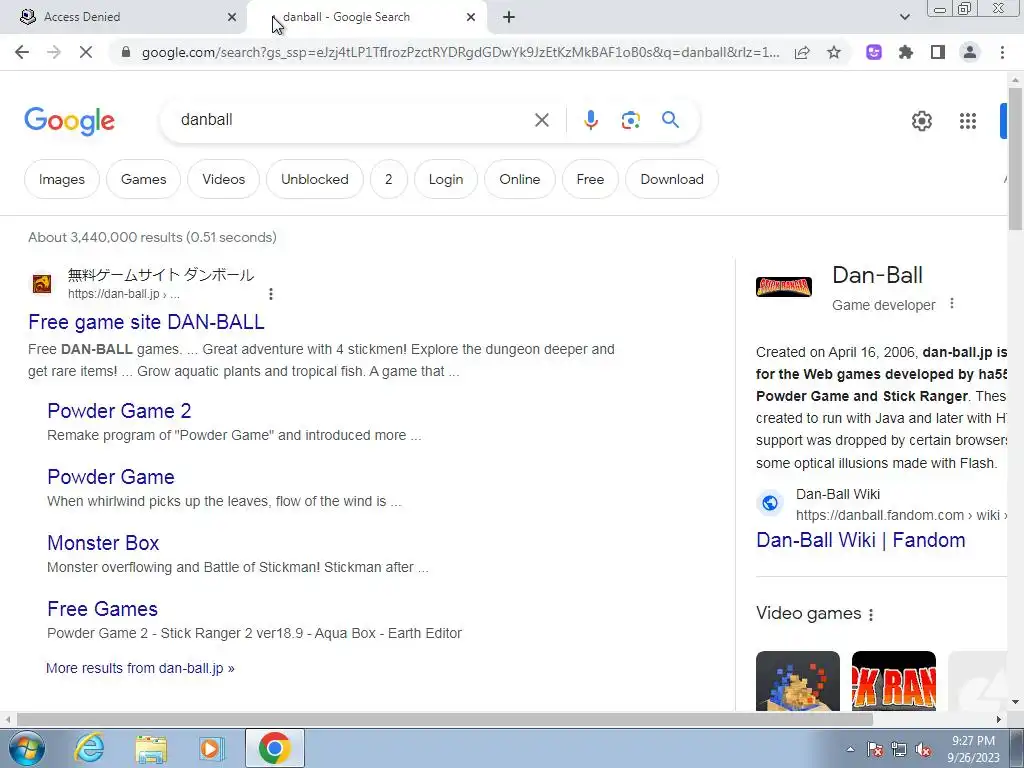
Task: Apply the Unblocked filter chip
Action: coord(315,179)
